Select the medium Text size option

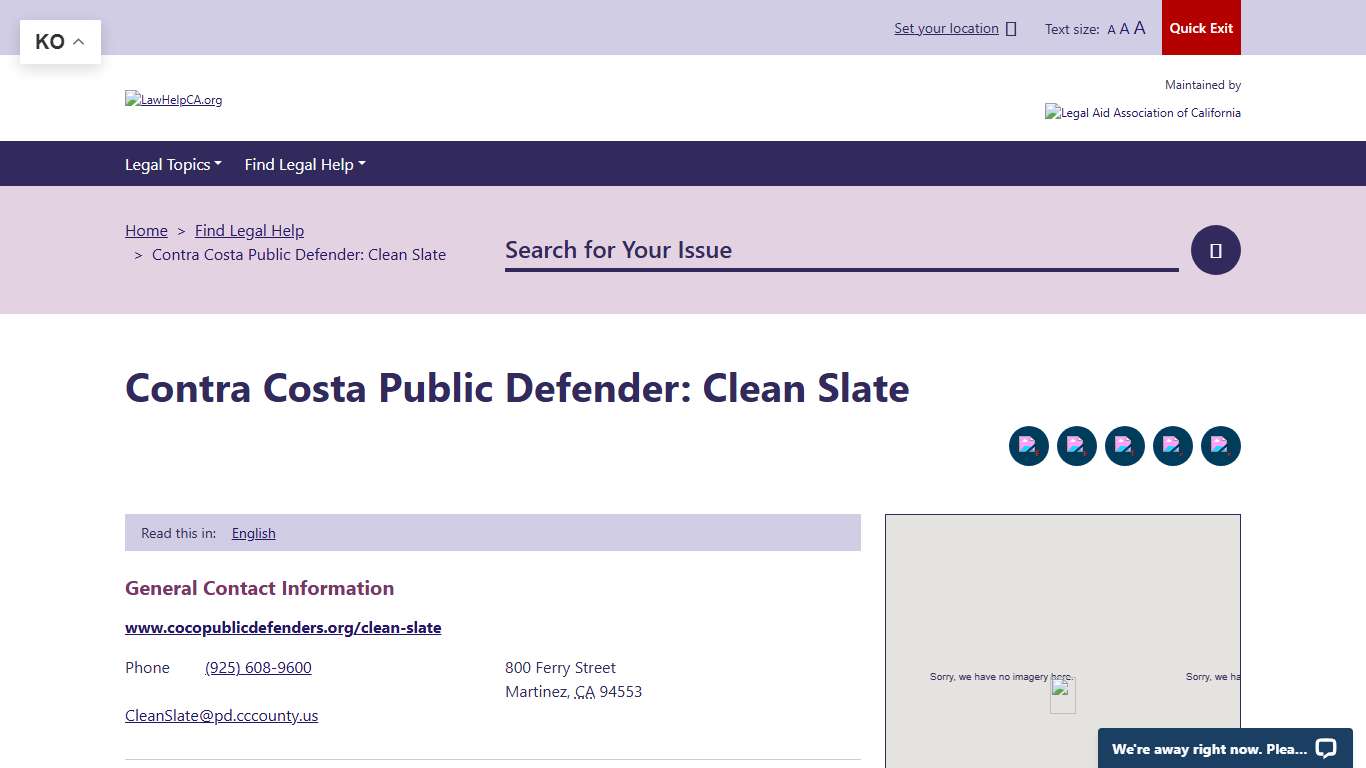[1124, 28]
